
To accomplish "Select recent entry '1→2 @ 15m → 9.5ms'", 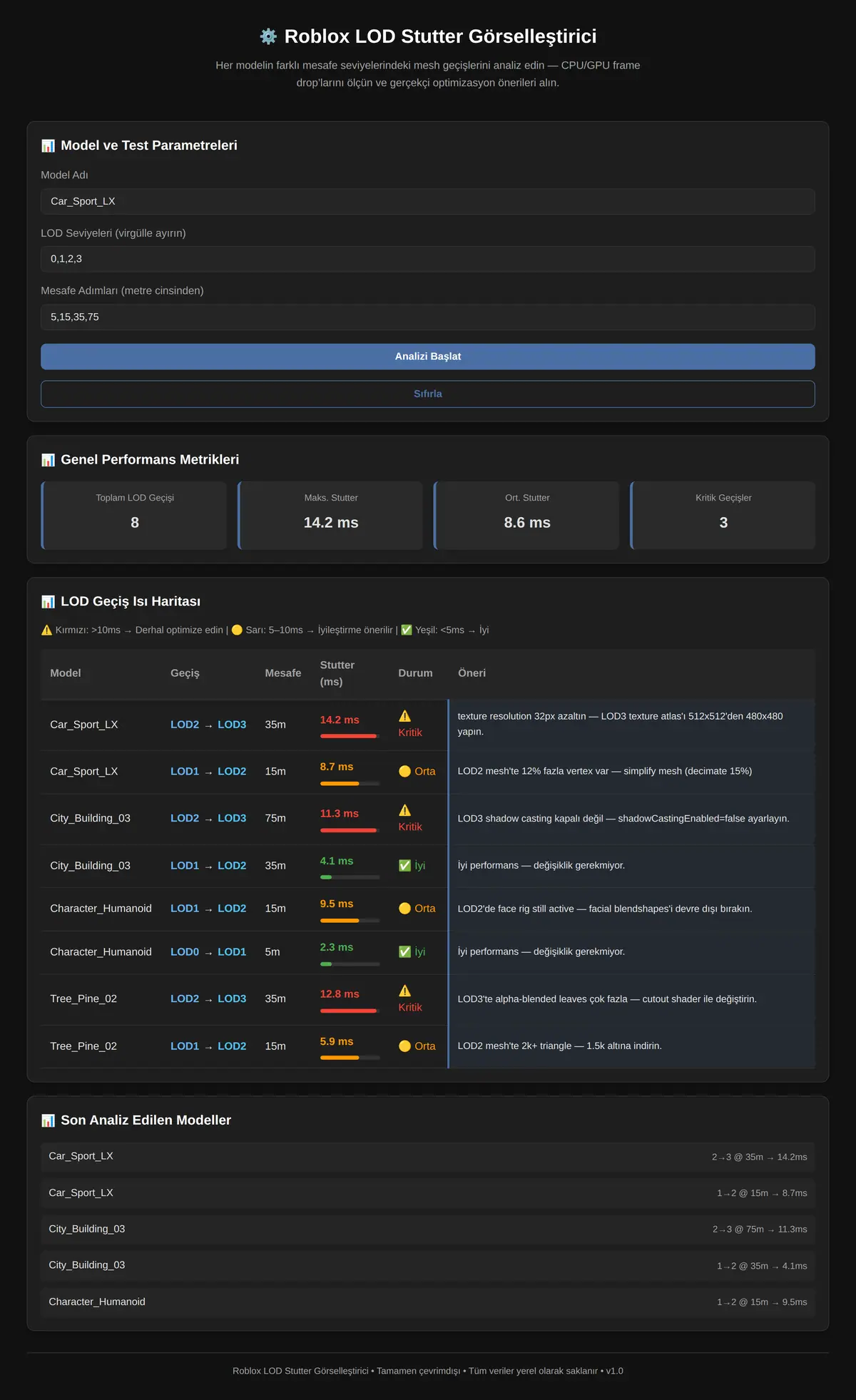I will tap(428, 1302).
